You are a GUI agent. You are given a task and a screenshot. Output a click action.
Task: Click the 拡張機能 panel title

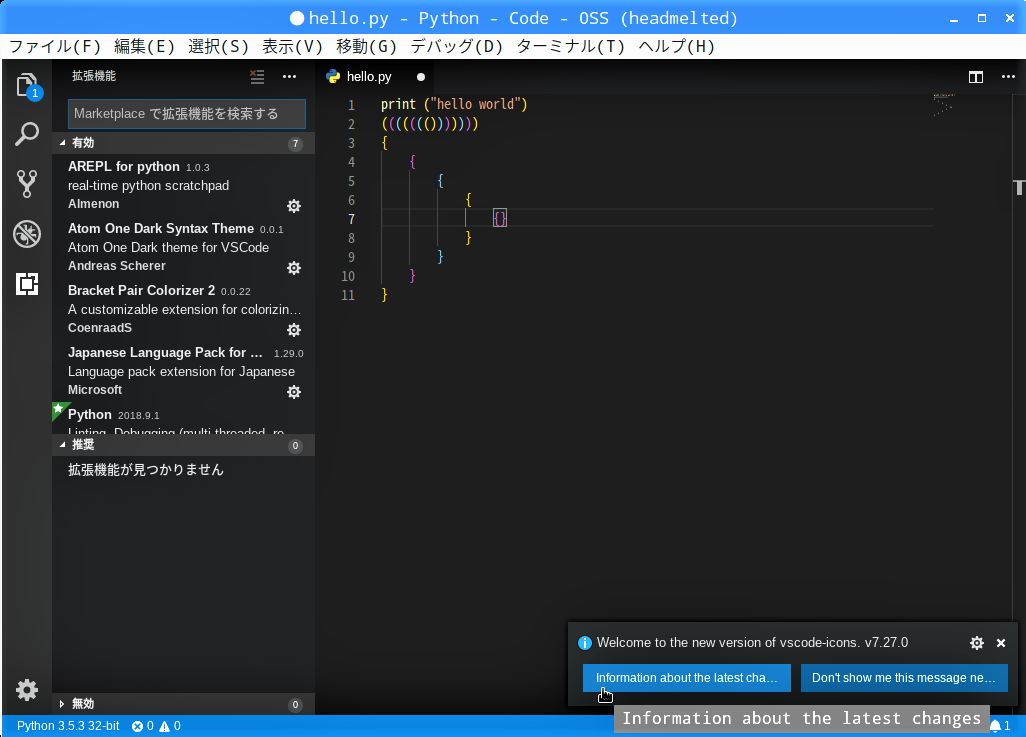click(x=94, y=77)
